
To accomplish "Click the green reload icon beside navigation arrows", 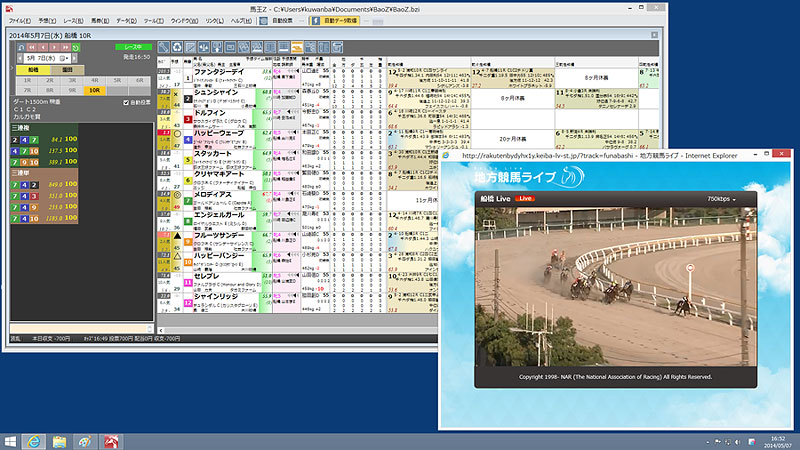I will (x=76, y=47).
